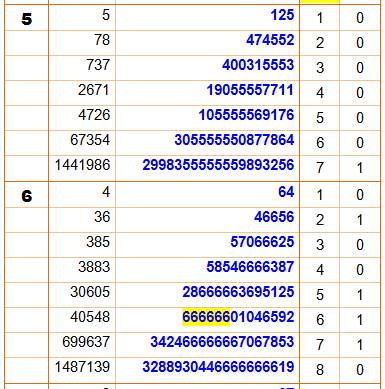Select base number 2671

pos(94,90)
